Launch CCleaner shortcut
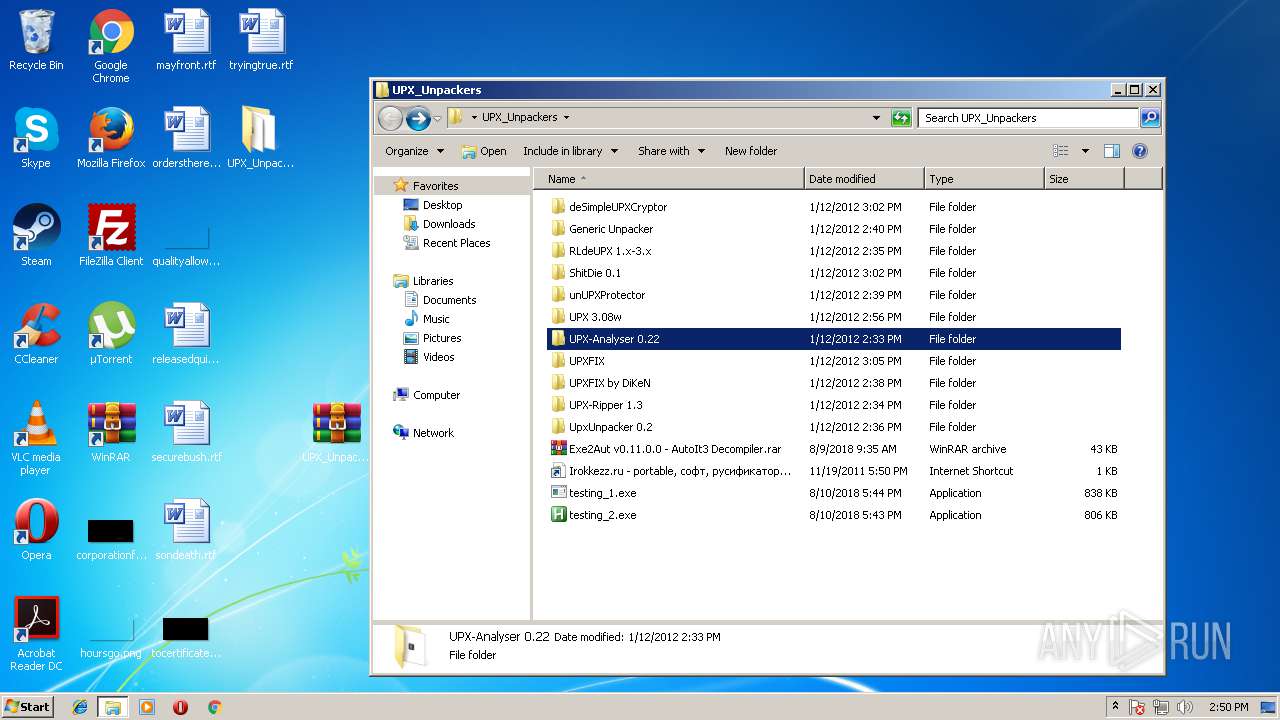Image resolution: width=1280 pixels, height=720 pixels. (36, 334)
